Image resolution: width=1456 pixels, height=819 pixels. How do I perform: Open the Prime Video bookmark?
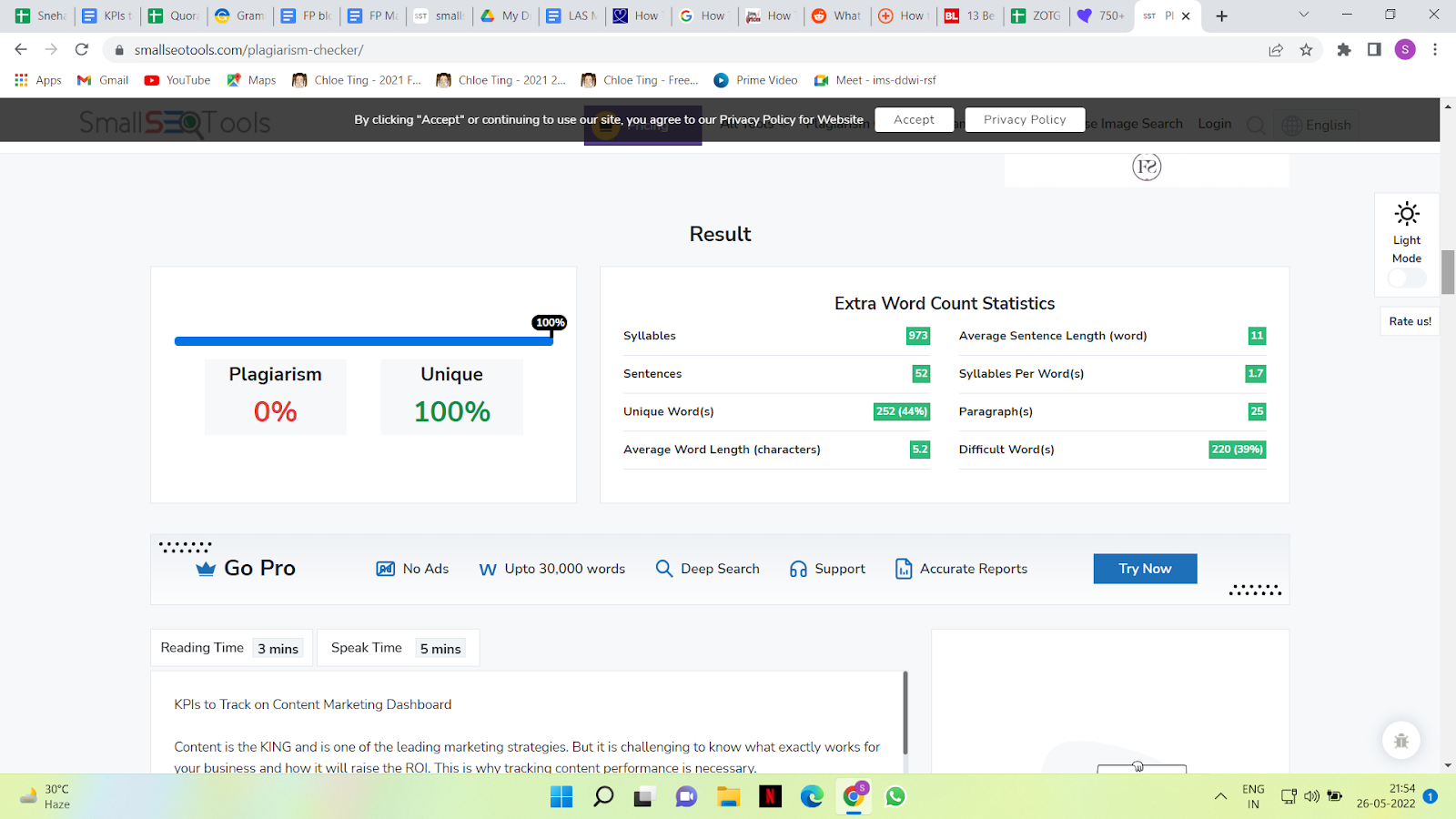(755, 80)
